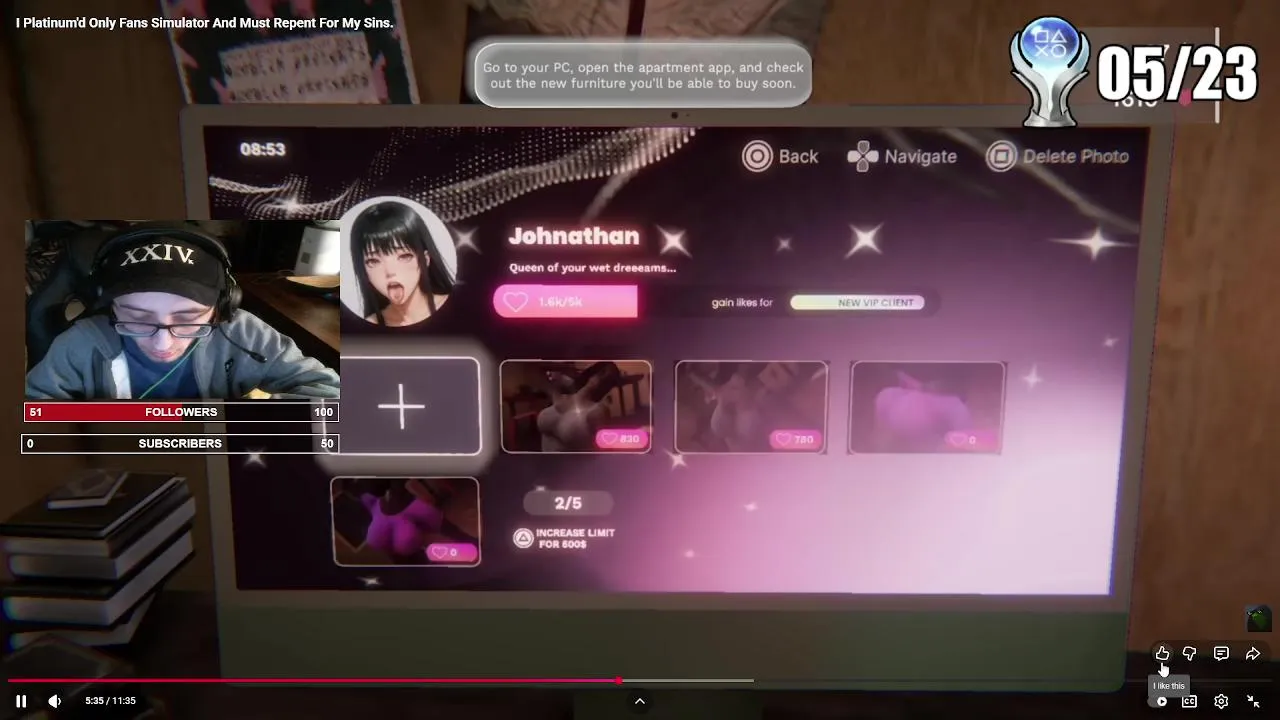Click the FOLLOWERS goal bar overlay
Image resolution: width=1280 pixels, height=720 pixels.
(181, 412)
